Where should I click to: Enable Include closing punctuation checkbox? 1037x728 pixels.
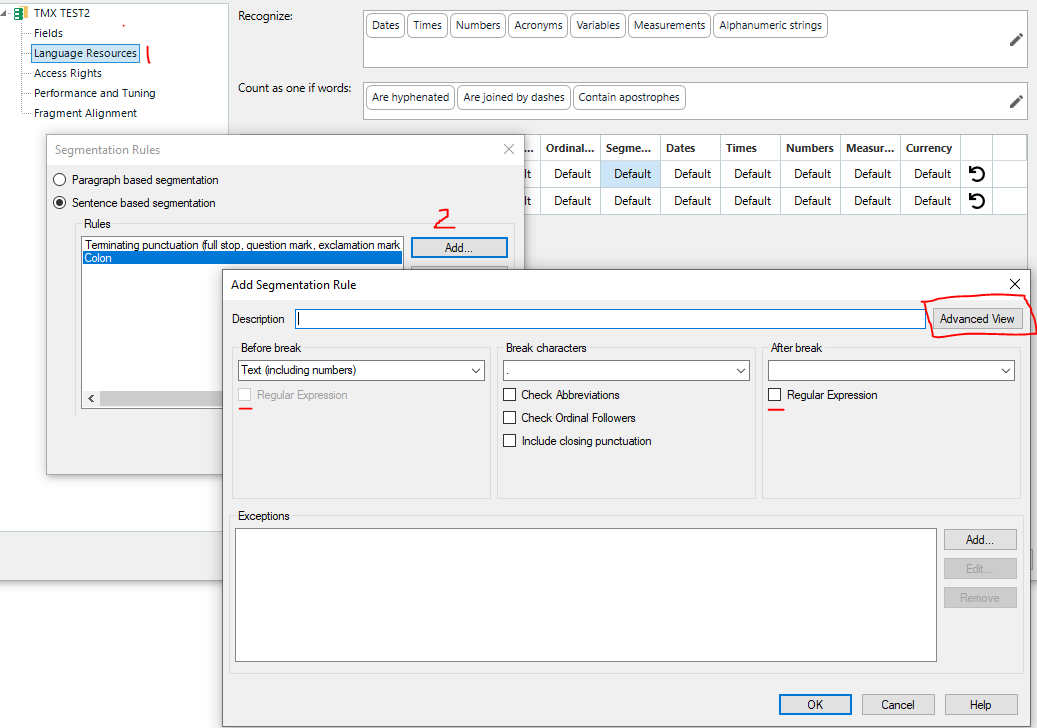(509, 441)
